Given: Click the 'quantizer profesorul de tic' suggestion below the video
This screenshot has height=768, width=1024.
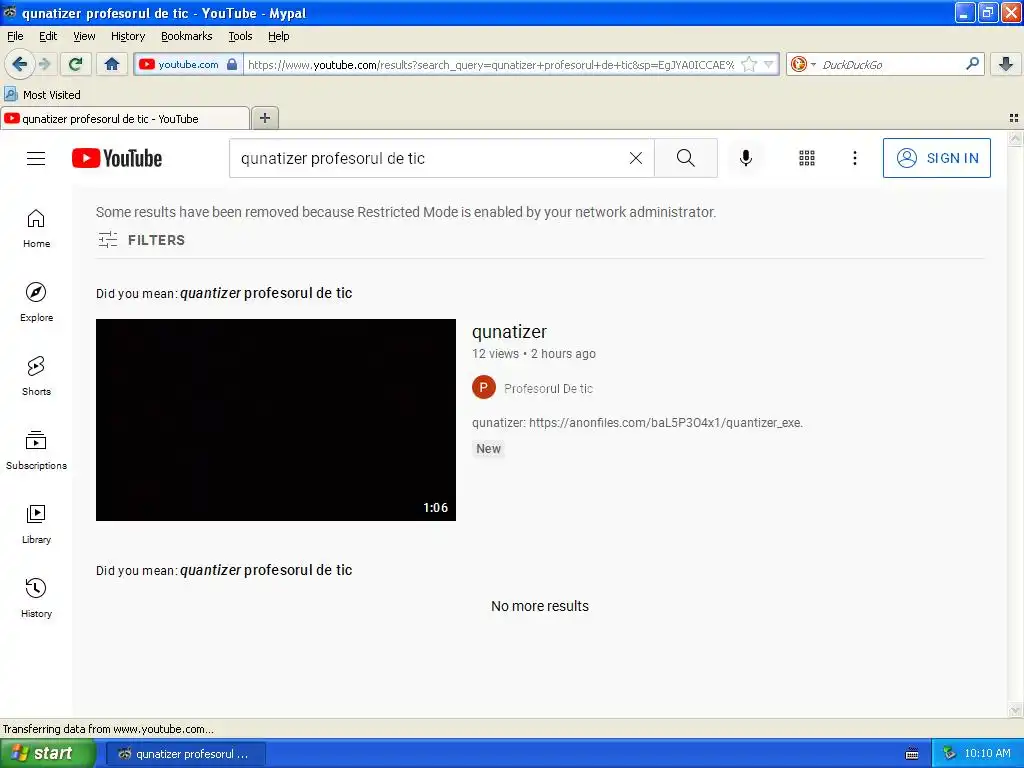Looking at the screenshot, I should [266, 570].
